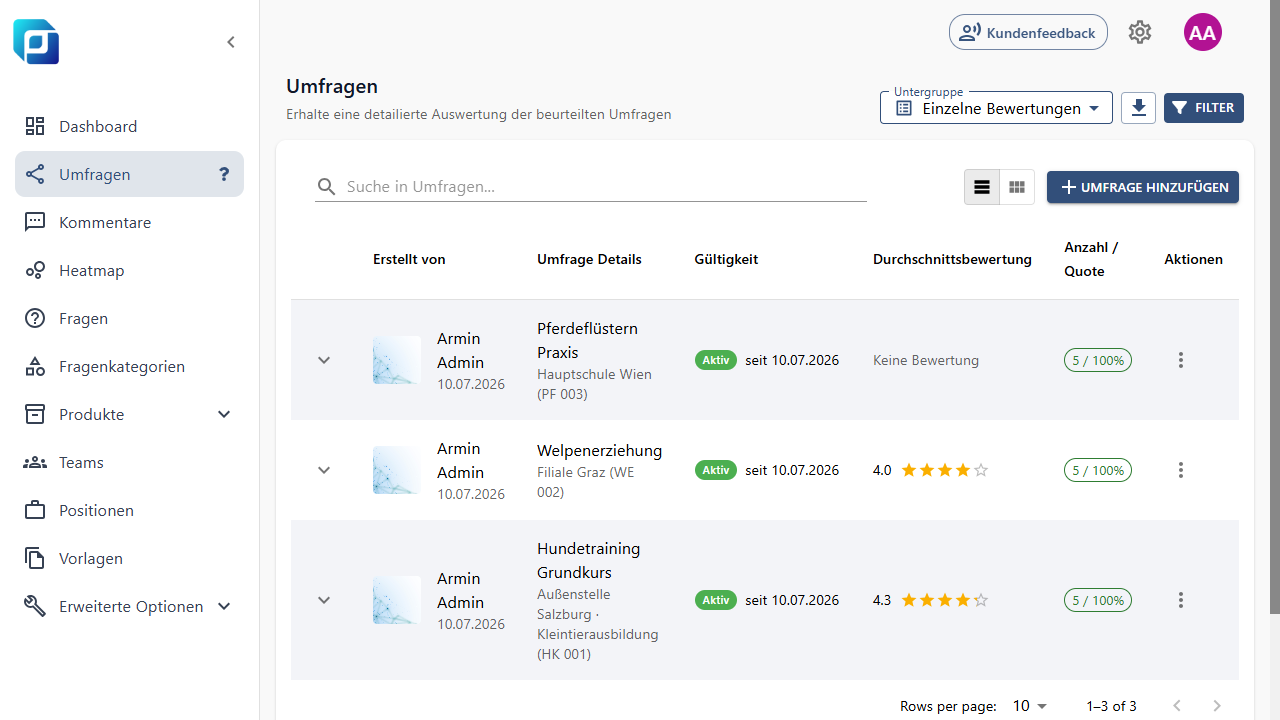
Task: Click the previous page arrow
Action: [1177, 706]
